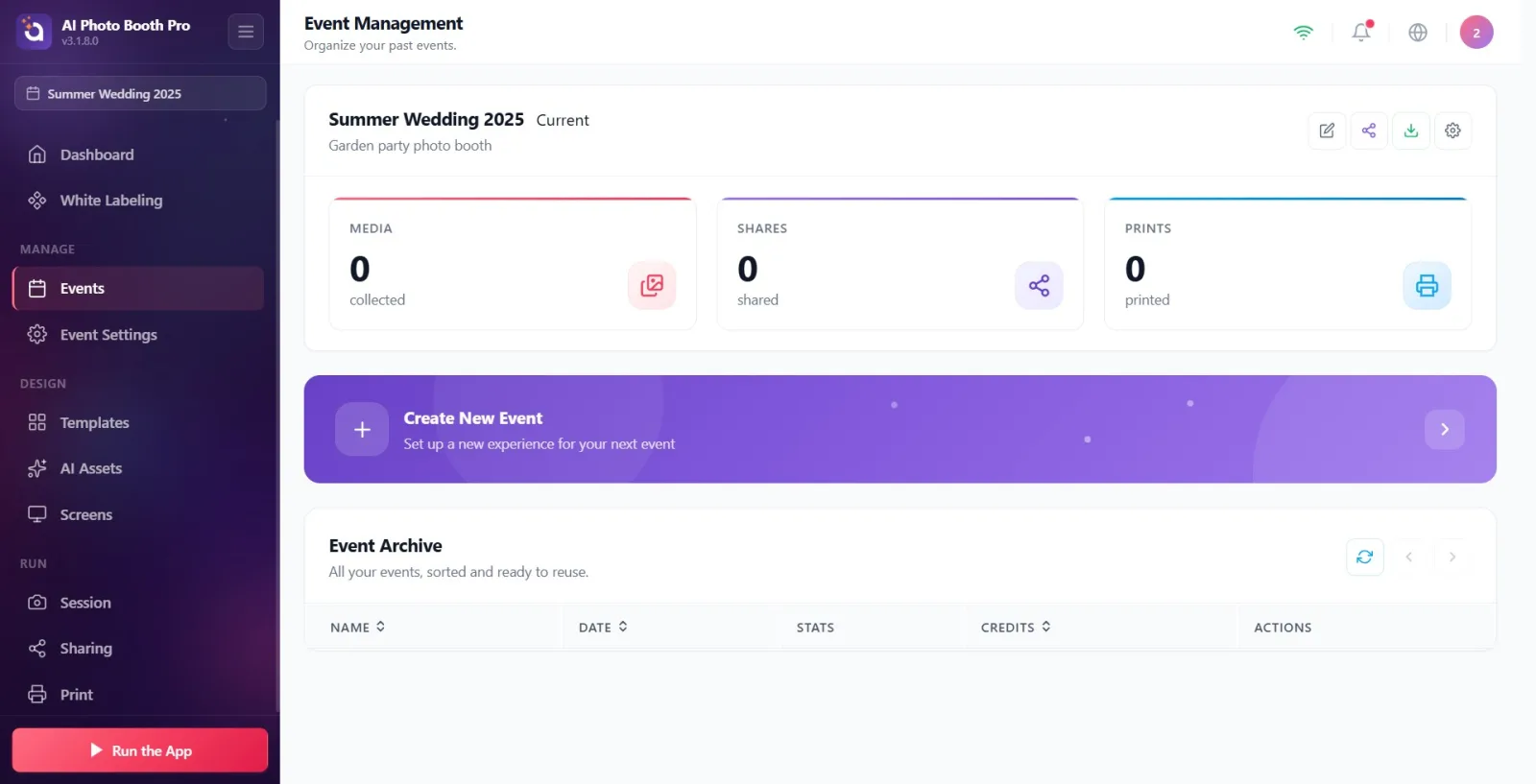
Task: Share the current event with share icon
Action: (x=1369, y=131)
